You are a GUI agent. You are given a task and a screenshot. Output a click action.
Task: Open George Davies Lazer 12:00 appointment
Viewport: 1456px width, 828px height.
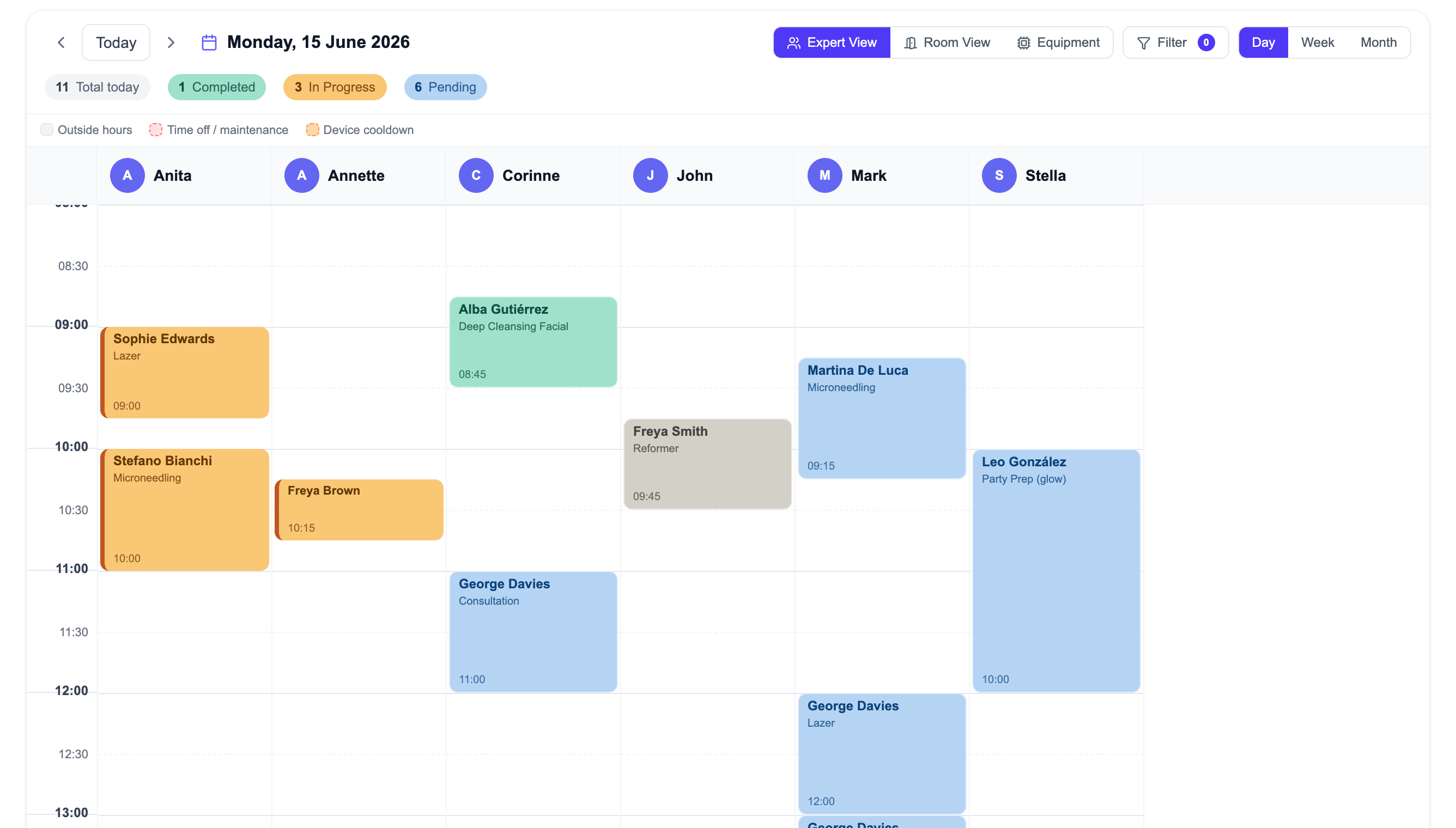coord(882,753)
